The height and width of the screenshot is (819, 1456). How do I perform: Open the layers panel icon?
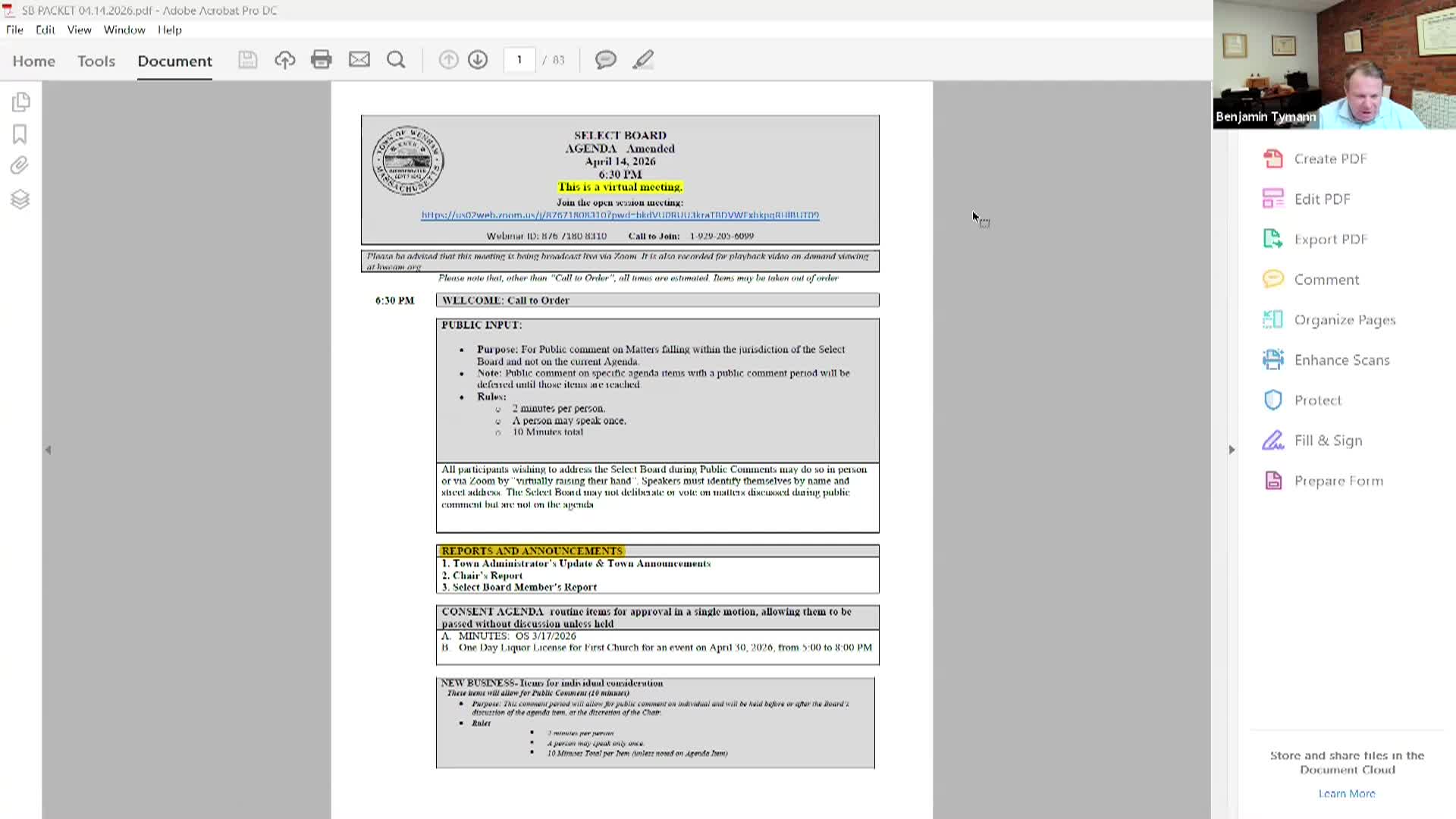[20, 199]
